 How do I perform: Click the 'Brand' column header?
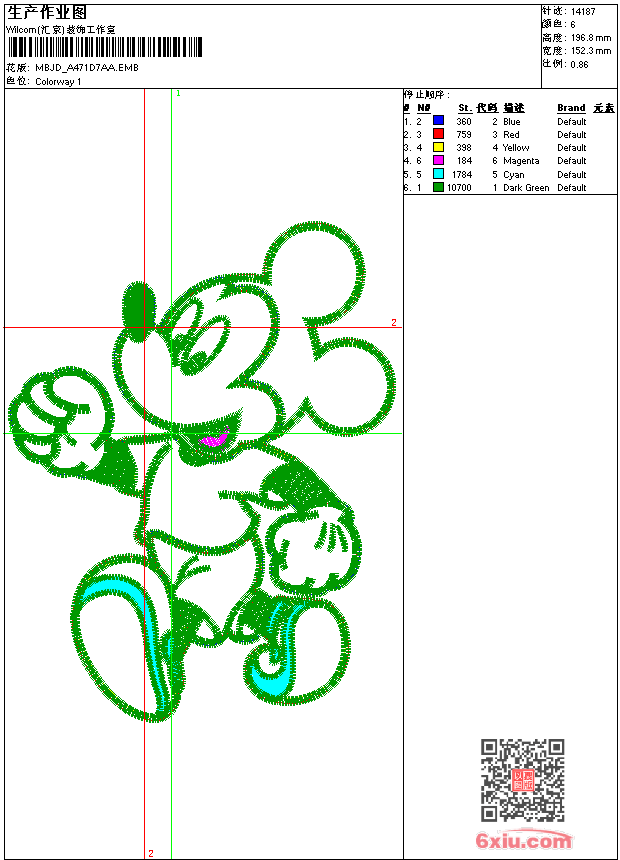[571, 108]
